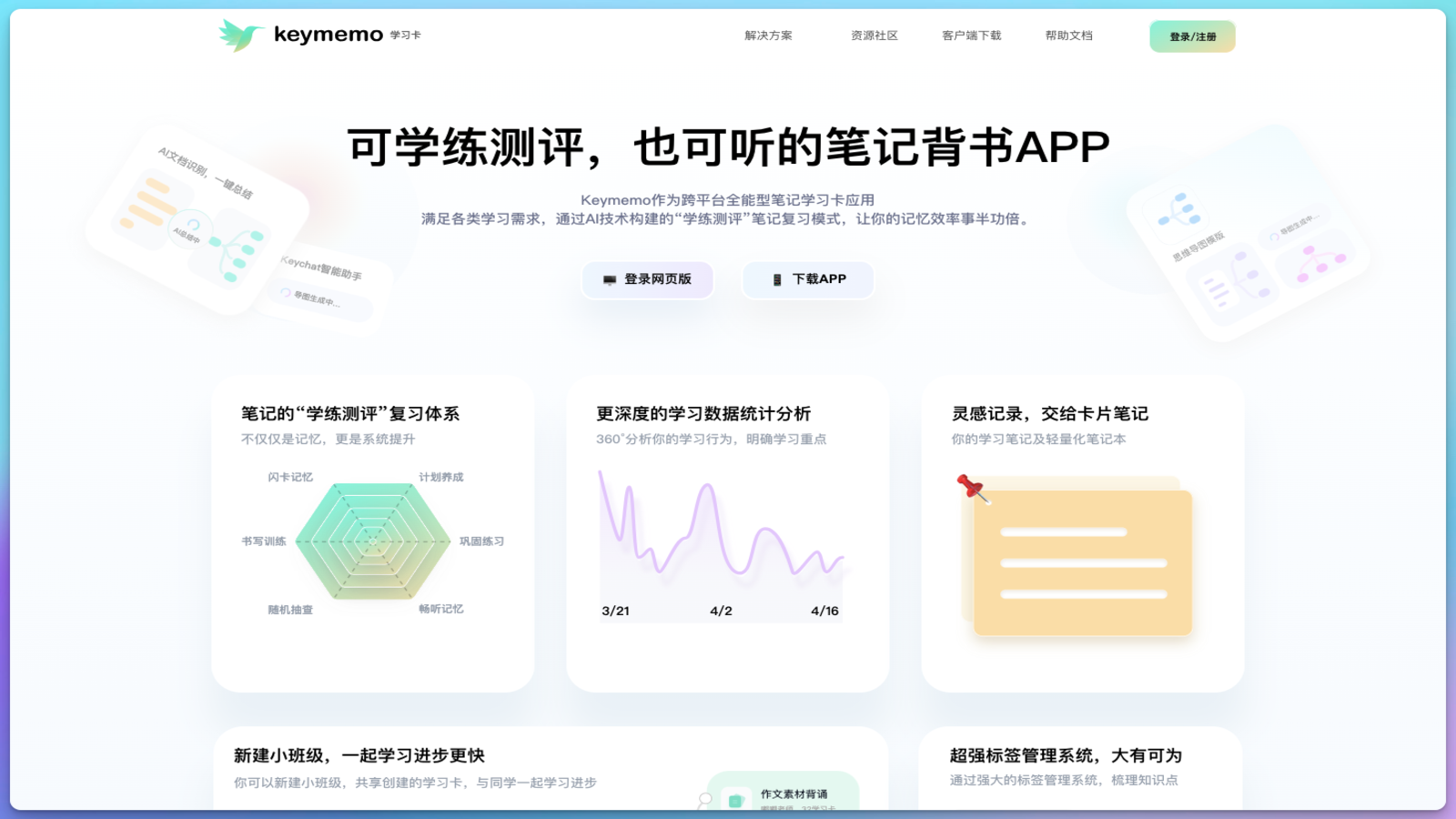Click the 3/21 chart date label
Image resolution: width=1456 pixels, height=819 pixels.
tap(615, 611)
